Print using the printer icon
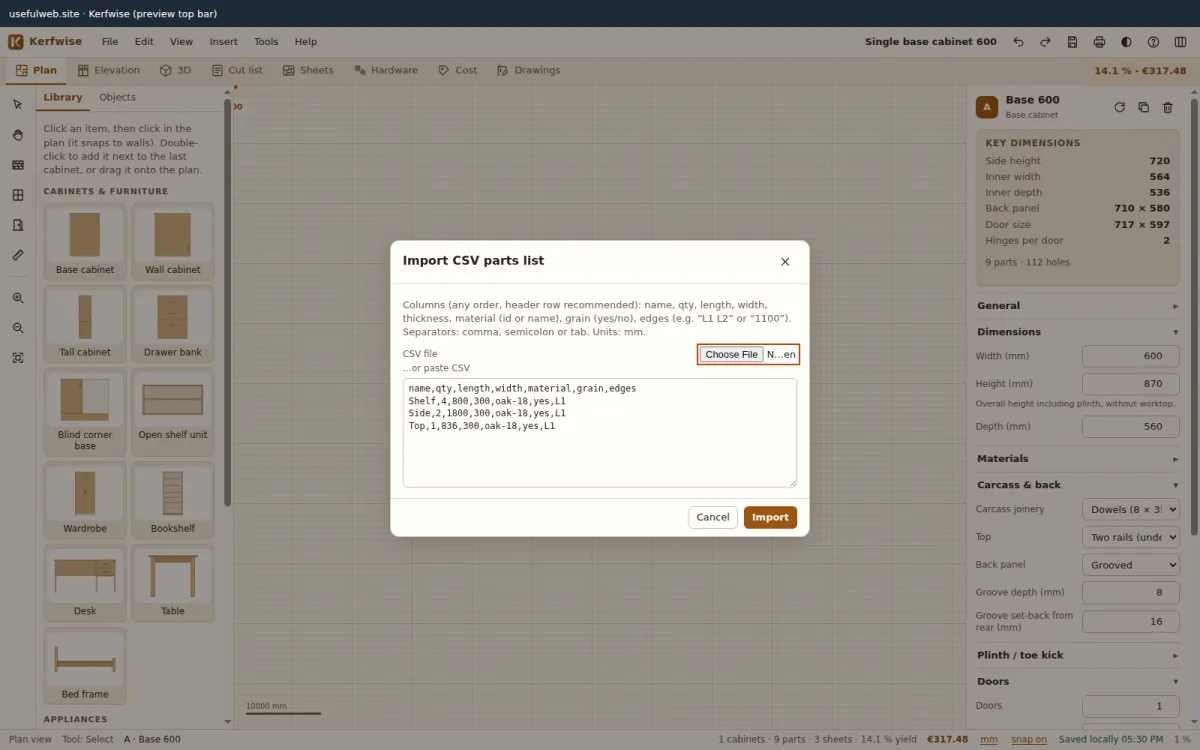This screenshot has width=1200, height=750. click(x=1099, y=42)
